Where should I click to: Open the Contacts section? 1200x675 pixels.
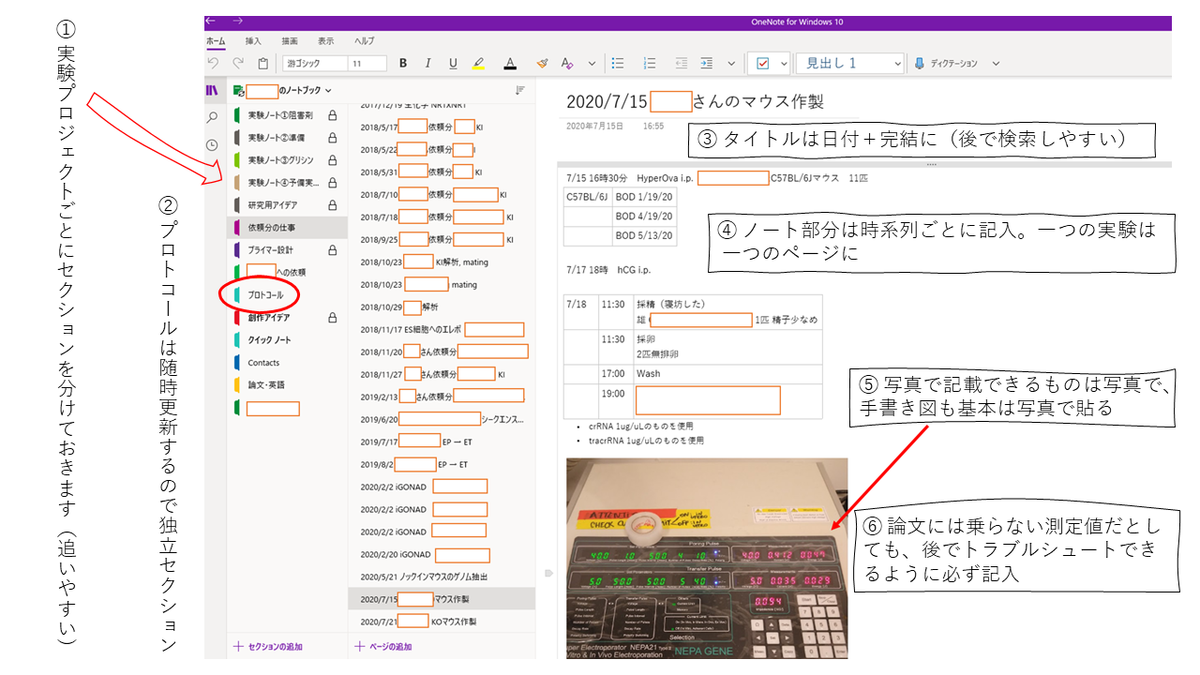tap(288, 363)
